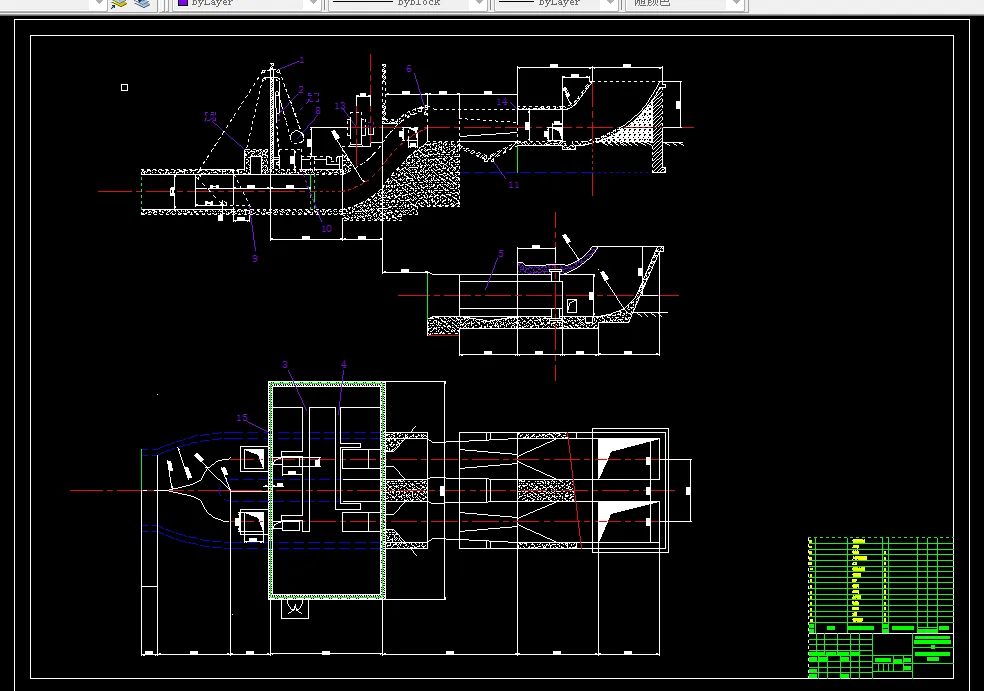Select callout number 8 near the circle
The image size is (984, 691).
pyautogui.click(x=318, y=111)
